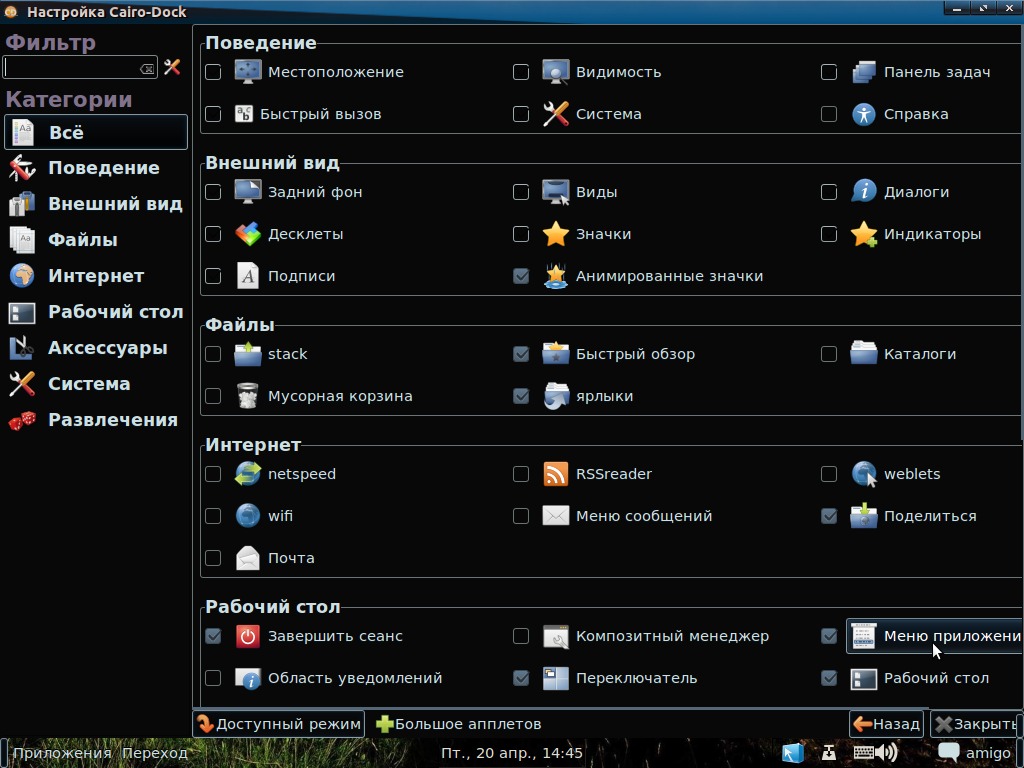The width and height of the screenshot is (1024, 768).
Task: Enable the Меню сообщений checkbox
Action: click(521, 516)
